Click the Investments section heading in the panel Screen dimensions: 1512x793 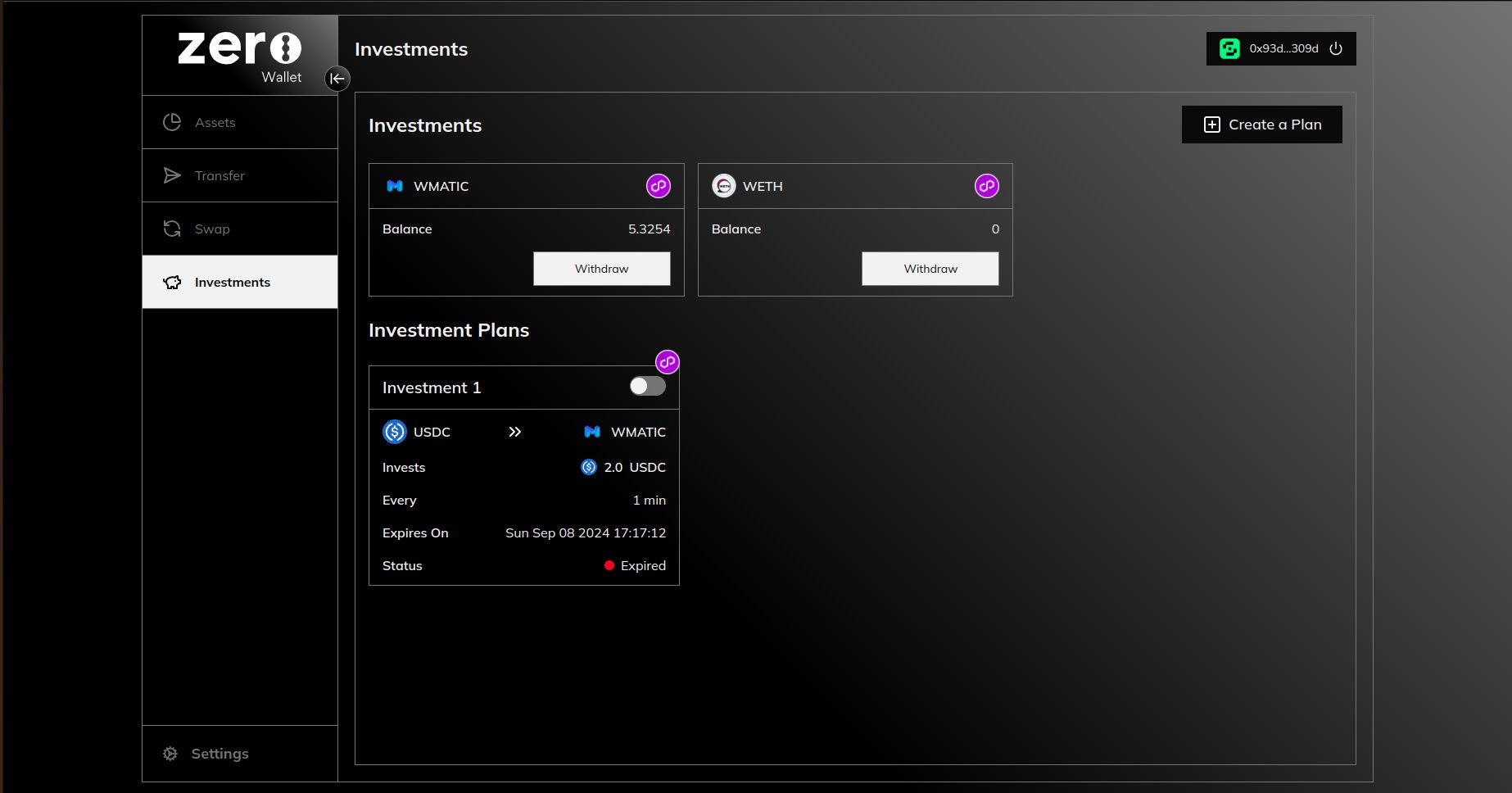tap(425, 125)
